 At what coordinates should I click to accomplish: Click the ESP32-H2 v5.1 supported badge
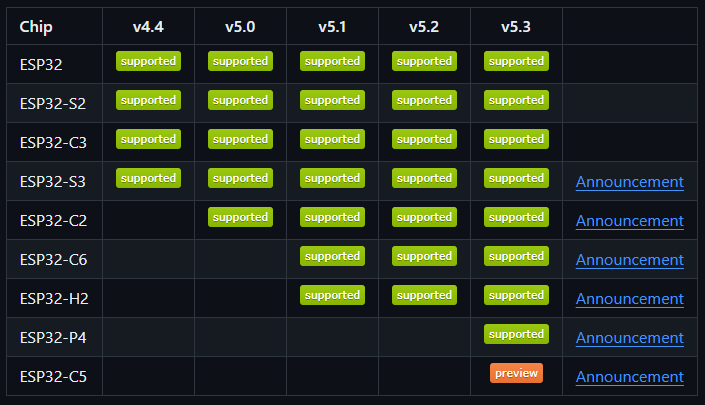(332, 295)
